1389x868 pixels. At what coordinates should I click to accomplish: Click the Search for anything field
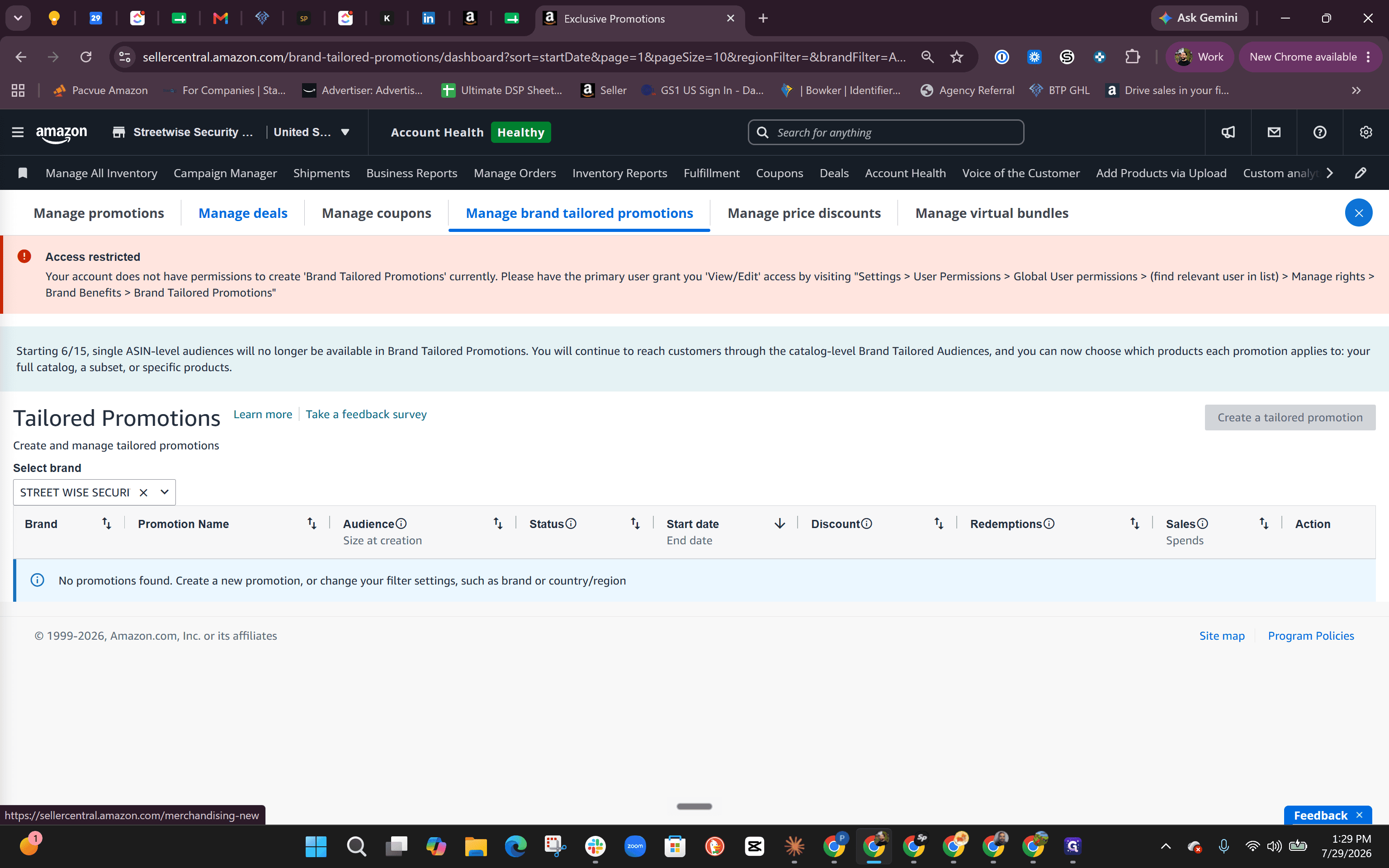click(x=886, y=132)
